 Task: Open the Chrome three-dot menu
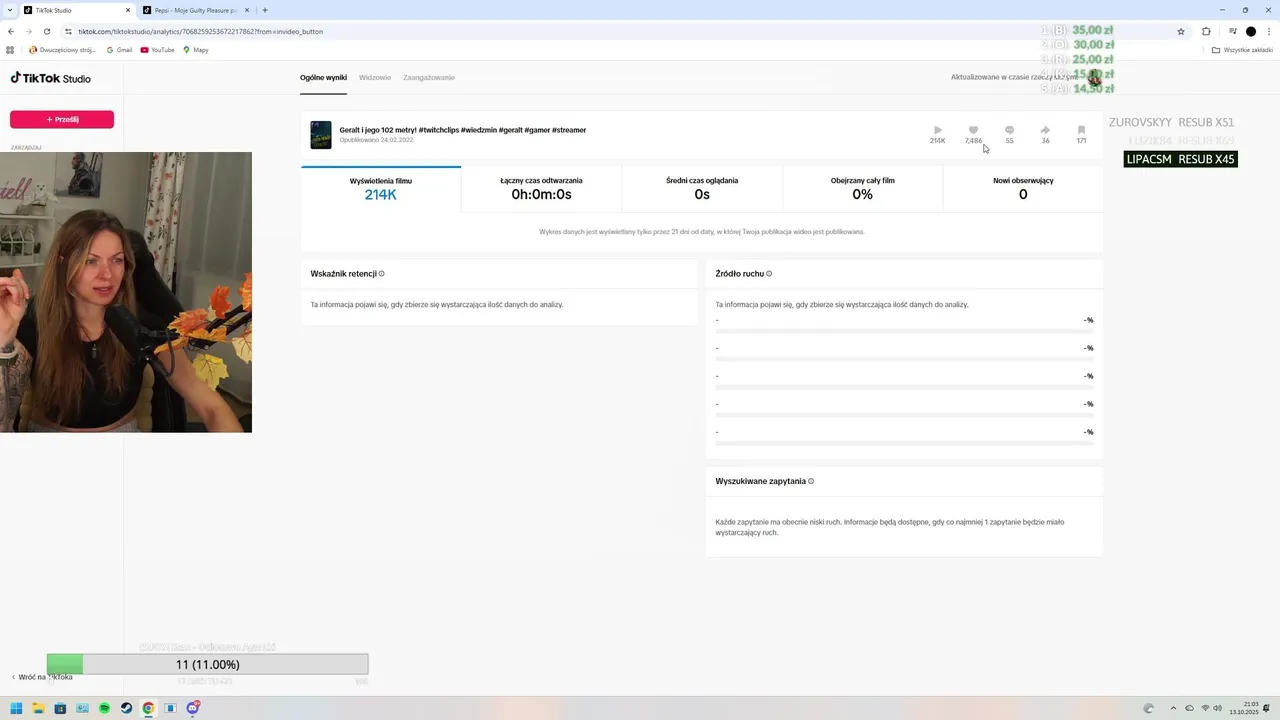point(1269,31)
